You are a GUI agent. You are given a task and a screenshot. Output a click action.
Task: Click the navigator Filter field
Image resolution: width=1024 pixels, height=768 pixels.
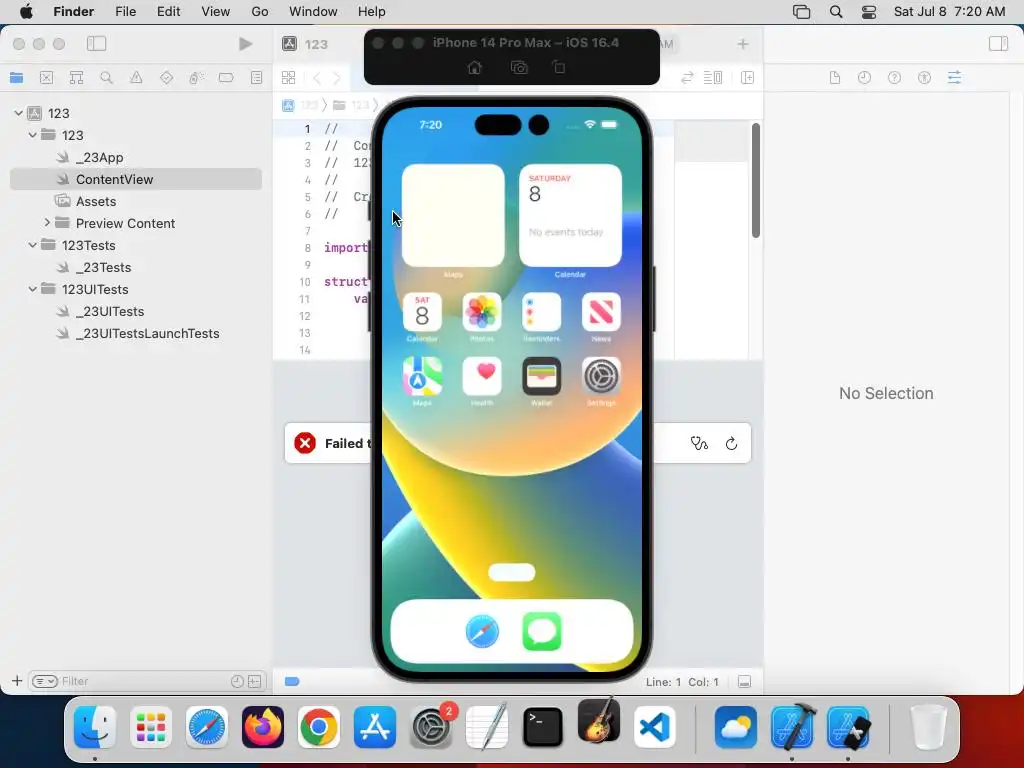click(144, 681)
